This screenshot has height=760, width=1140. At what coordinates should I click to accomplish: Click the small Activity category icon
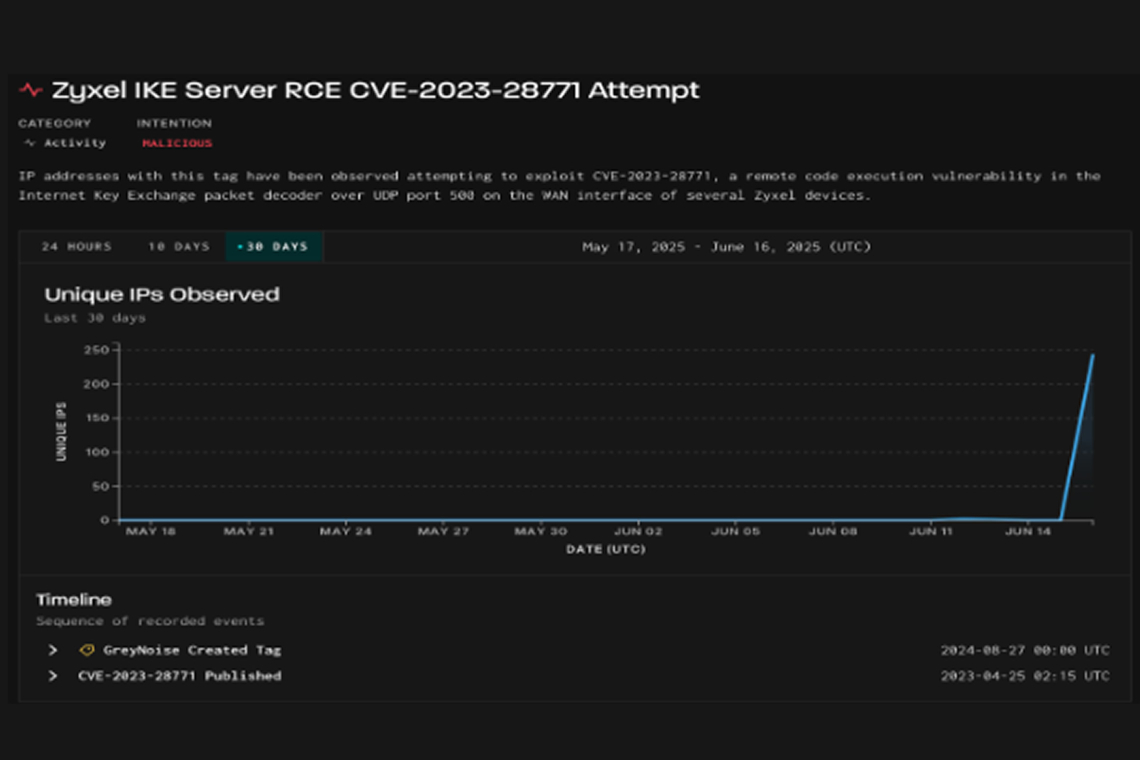(29, 143)
